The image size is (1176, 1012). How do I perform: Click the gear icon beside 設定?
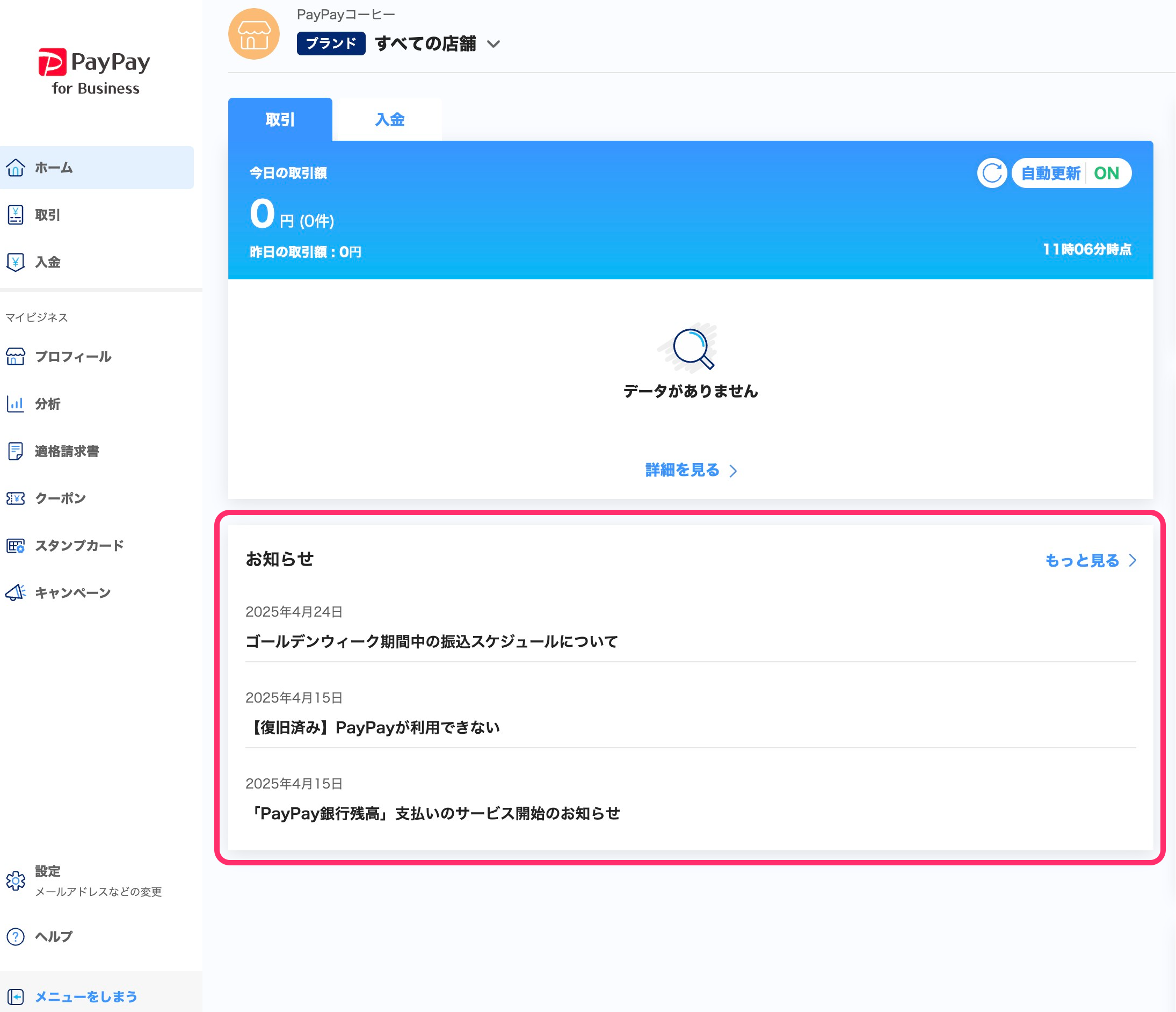16,881
